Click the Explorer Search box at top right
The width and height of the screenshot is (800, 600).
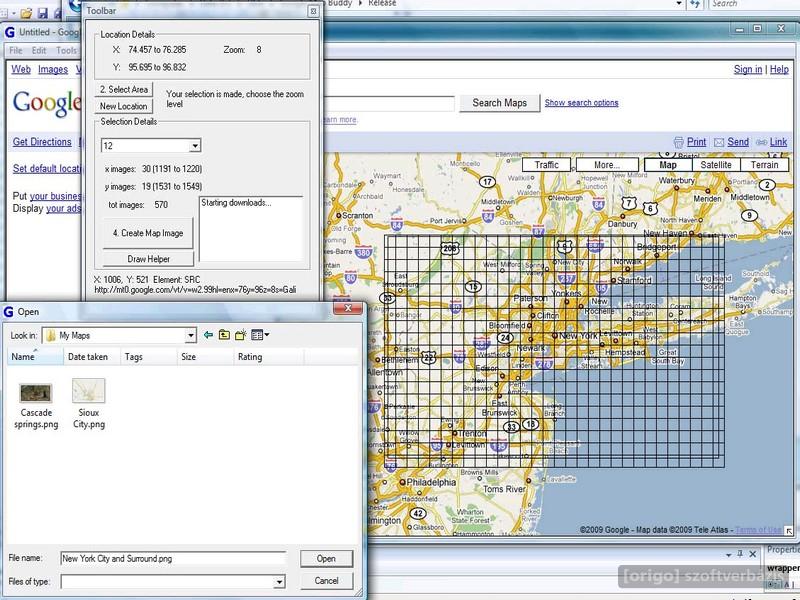(x=754, y=4)
